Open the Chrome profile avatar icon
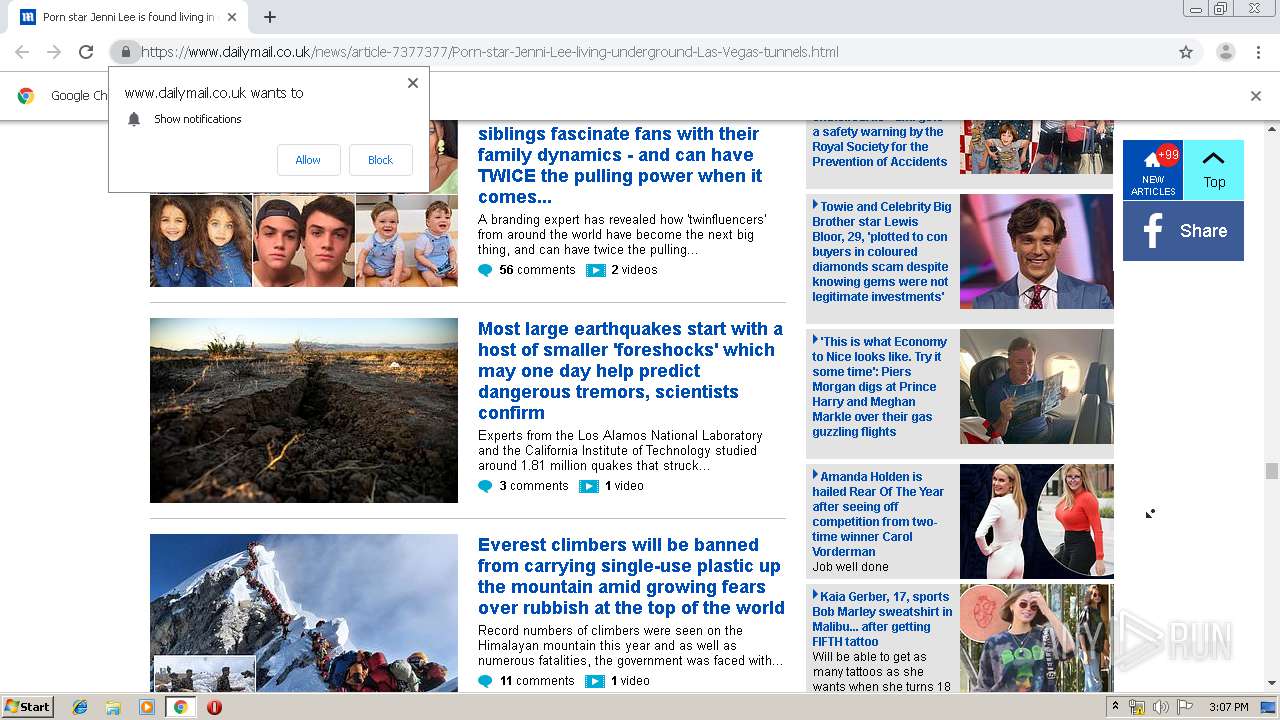The width and height of the screenshot is (1280, 720). point(1225,52)
